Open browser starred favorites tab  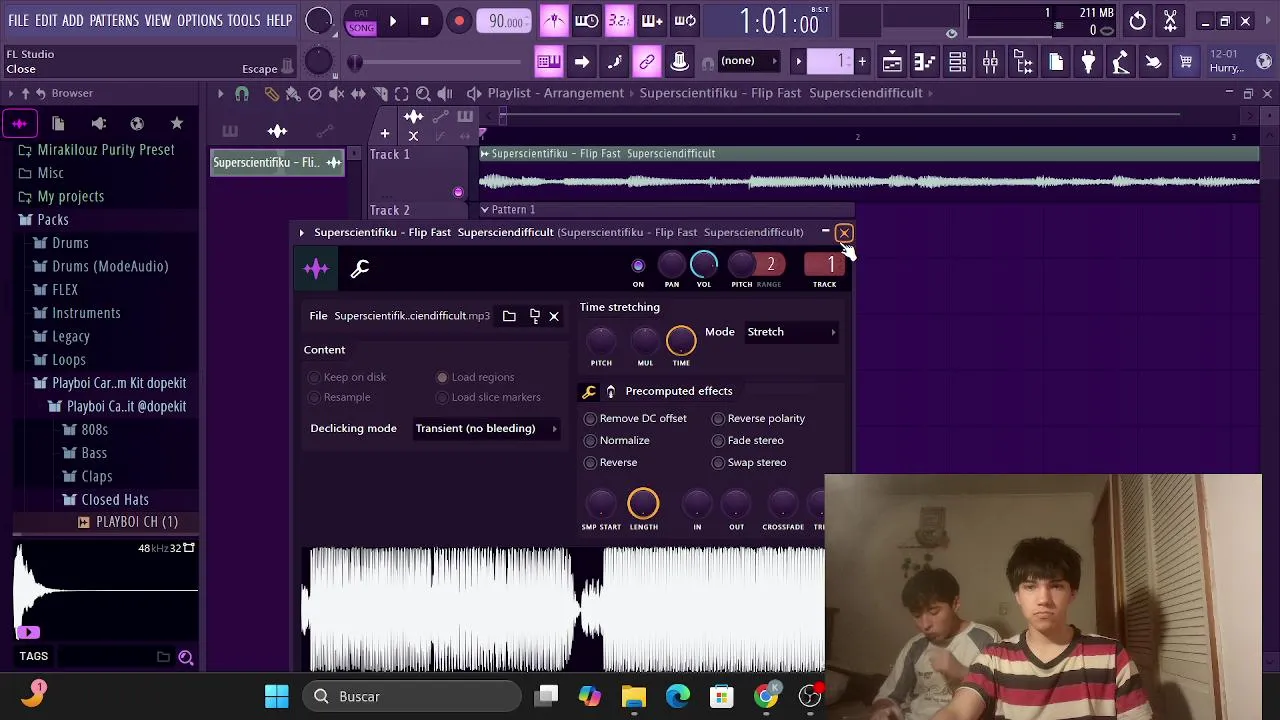[177, 123]
